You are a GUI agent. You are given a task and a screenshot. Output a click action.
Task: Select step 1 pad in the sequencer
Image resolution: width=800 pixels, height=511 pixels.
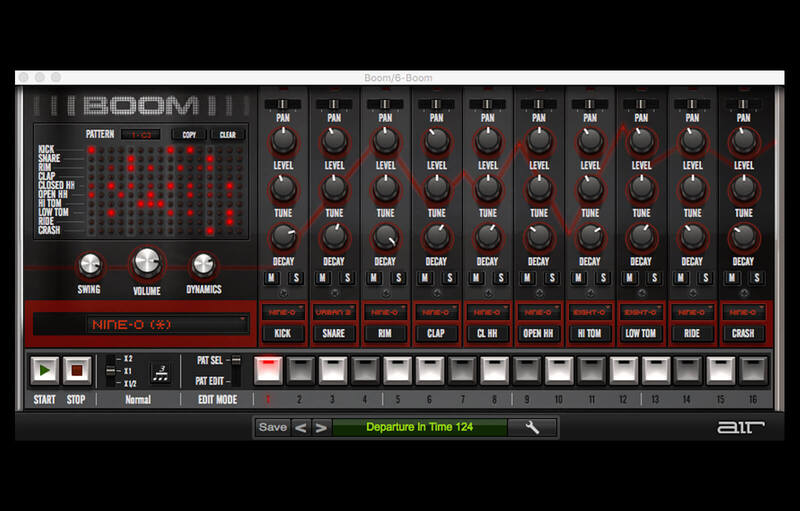[x=268, y=370]
